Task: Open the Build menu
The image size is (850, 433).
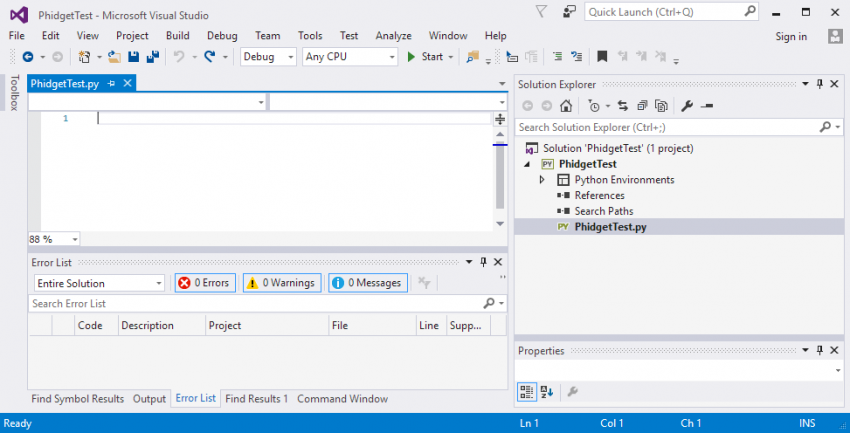Action: pos(178,36)
